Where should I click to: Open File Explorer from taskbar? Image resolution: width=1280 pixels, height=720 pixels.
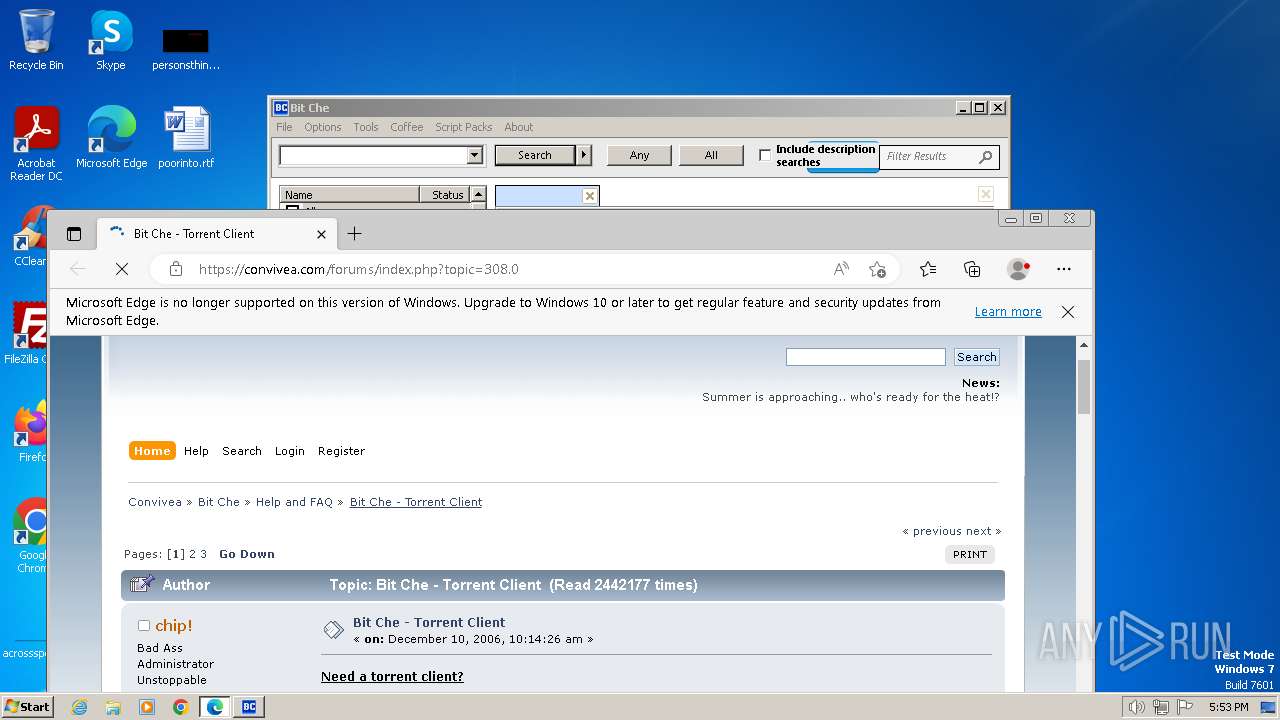[113, 707]
